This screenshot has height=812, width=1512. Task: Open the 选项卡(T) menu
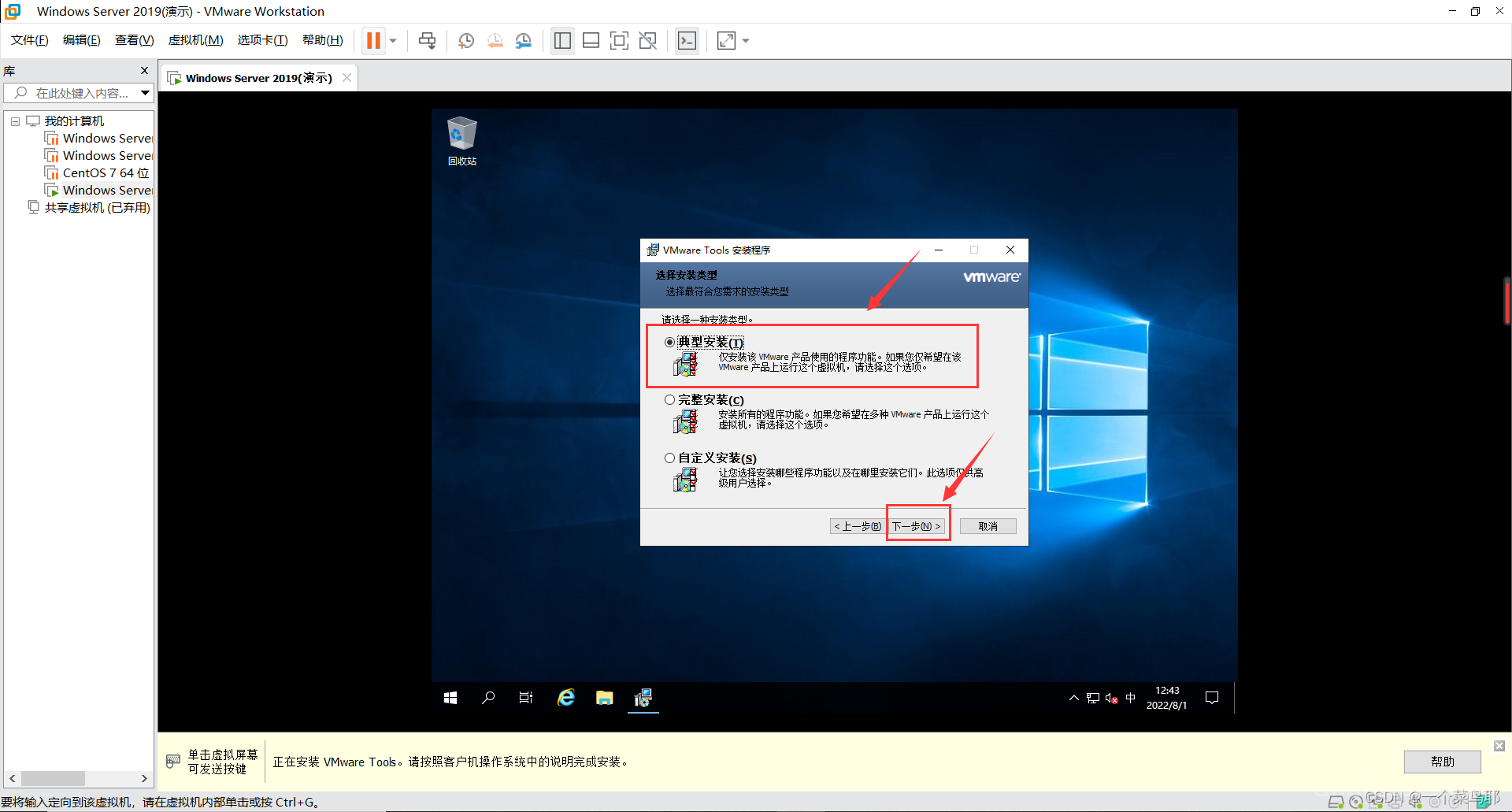pos(263,40)
